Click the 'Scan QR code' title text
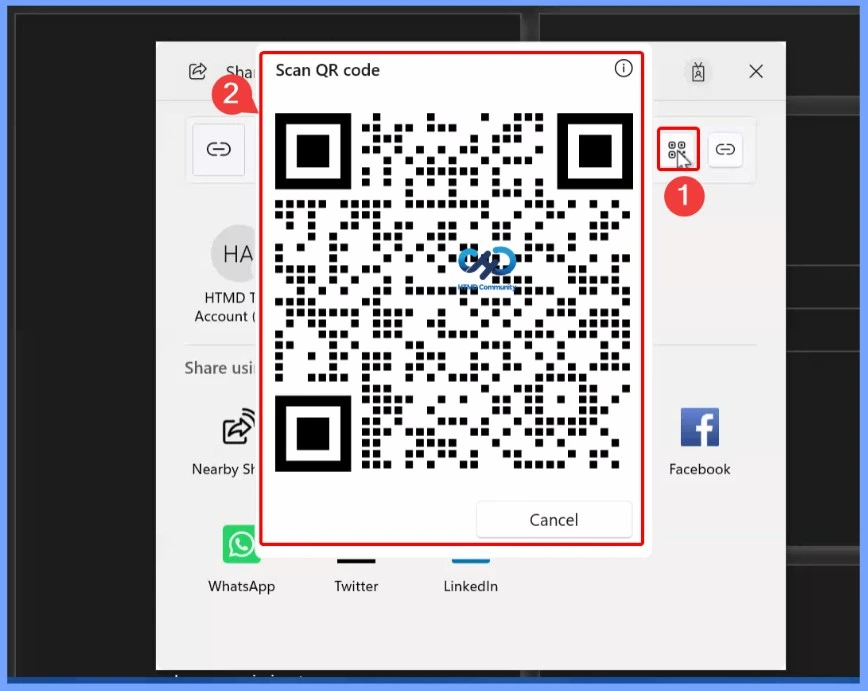This screenshot has width=868, height=691. (328, 70)
